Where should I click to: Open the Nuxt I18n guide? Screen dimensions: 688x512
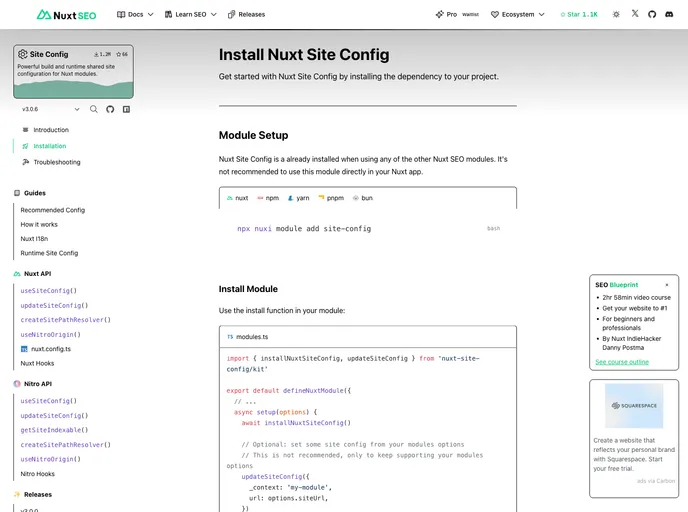(34, 239)
